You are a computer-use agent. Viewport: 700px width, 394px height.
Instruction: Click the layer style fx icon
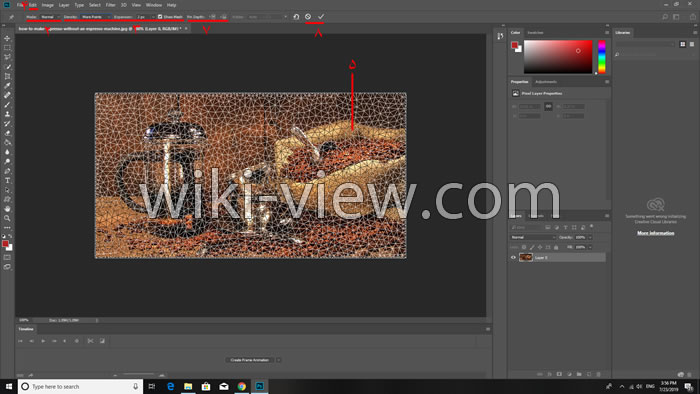coord(550,374)
